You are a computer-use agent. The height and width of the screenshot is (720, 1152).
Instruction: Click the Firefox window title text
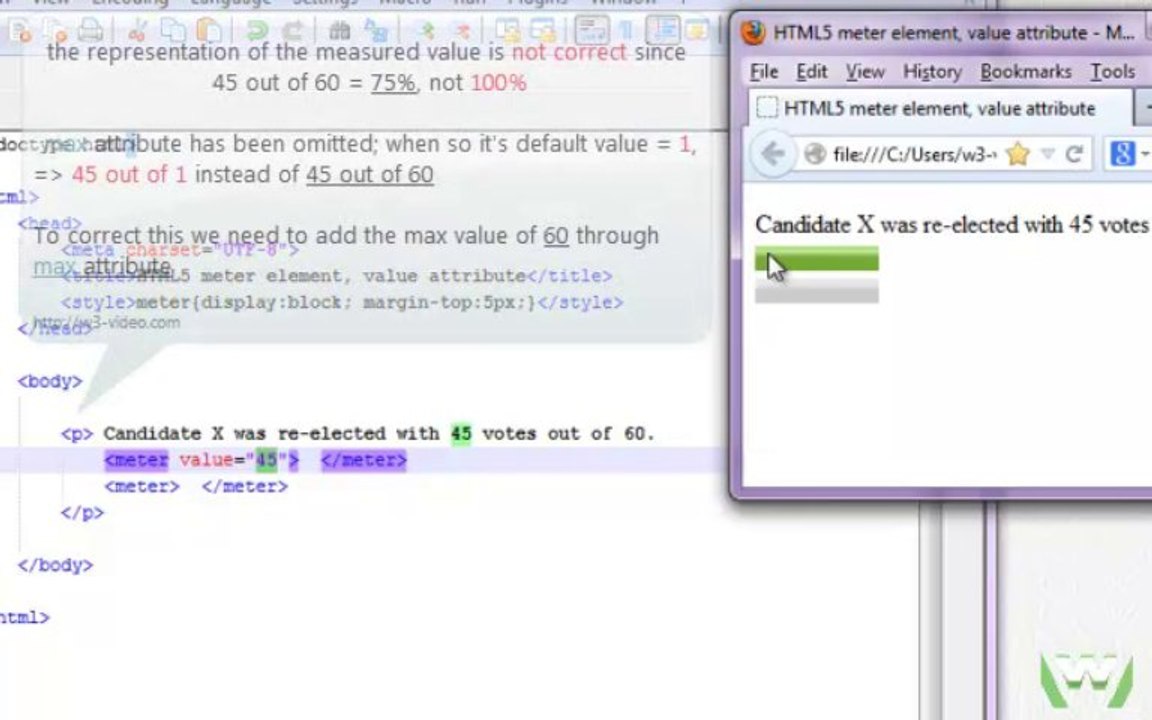click(954, 32)
